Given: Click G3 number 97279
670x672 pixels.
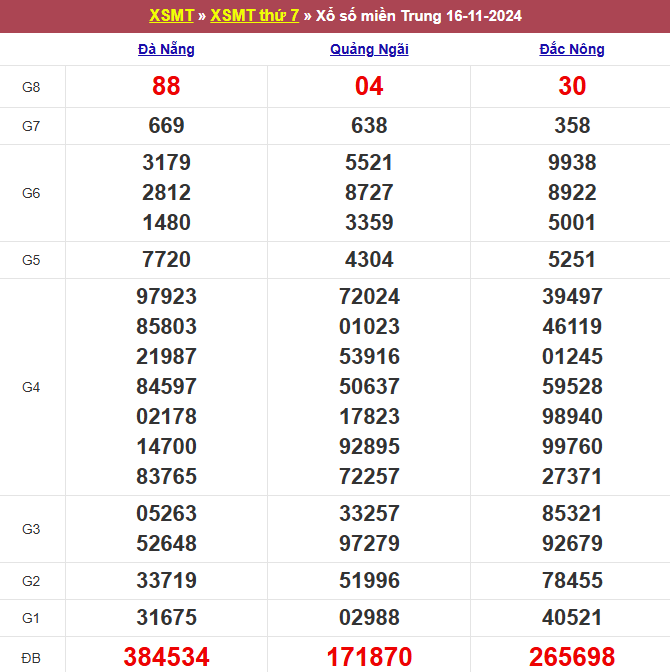Looking at the screenshot, I should tap(369, 543).
